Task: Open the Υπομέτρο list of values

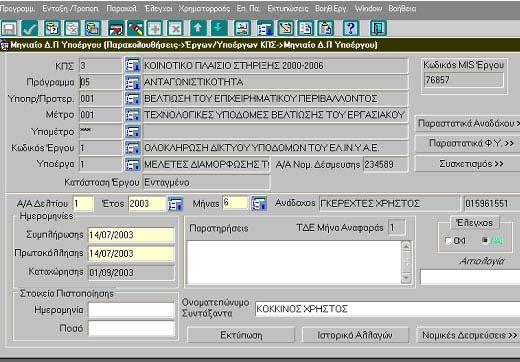Action: click(132, 132)
